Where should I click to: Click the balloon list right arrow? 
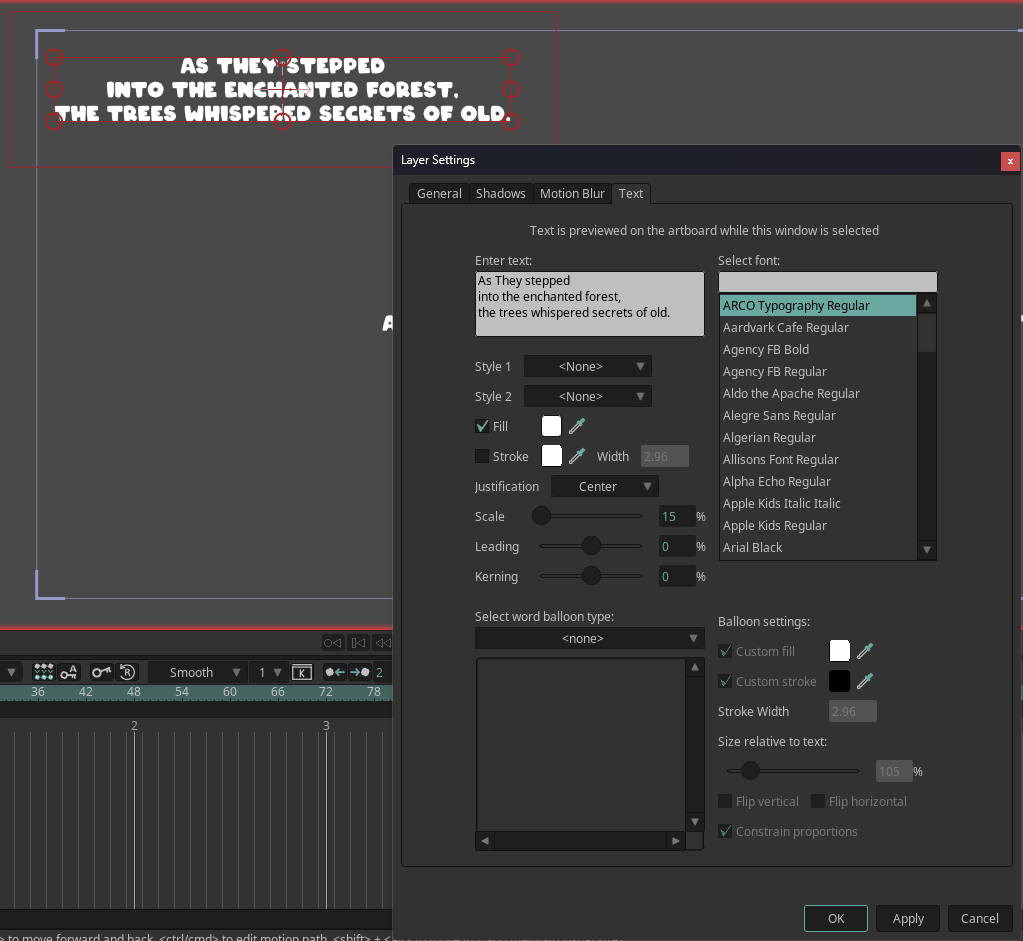pyautogui.click(x=676, y=841)
